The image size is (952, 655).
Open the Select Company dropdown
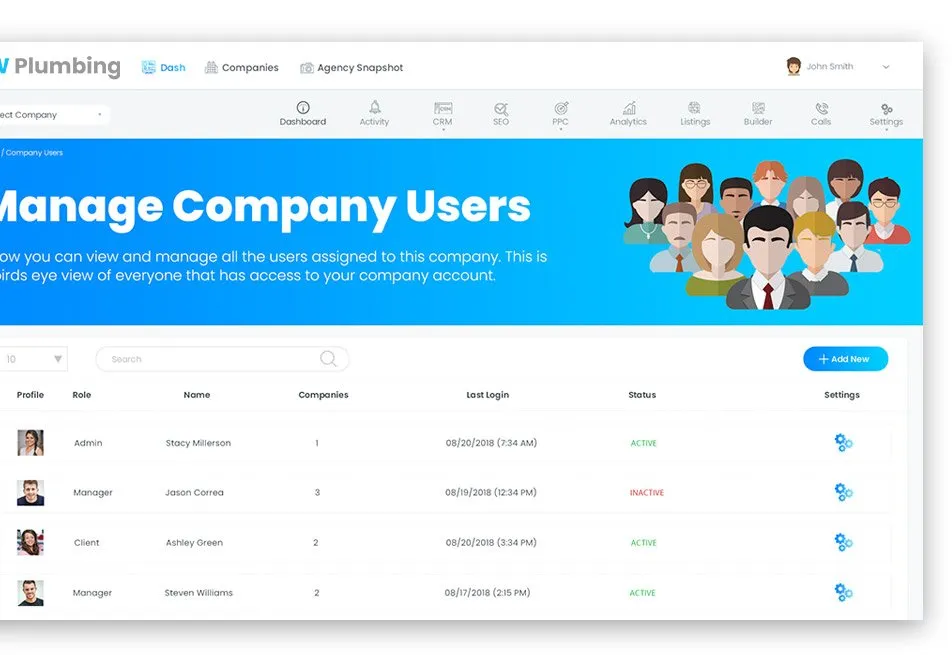53,115
